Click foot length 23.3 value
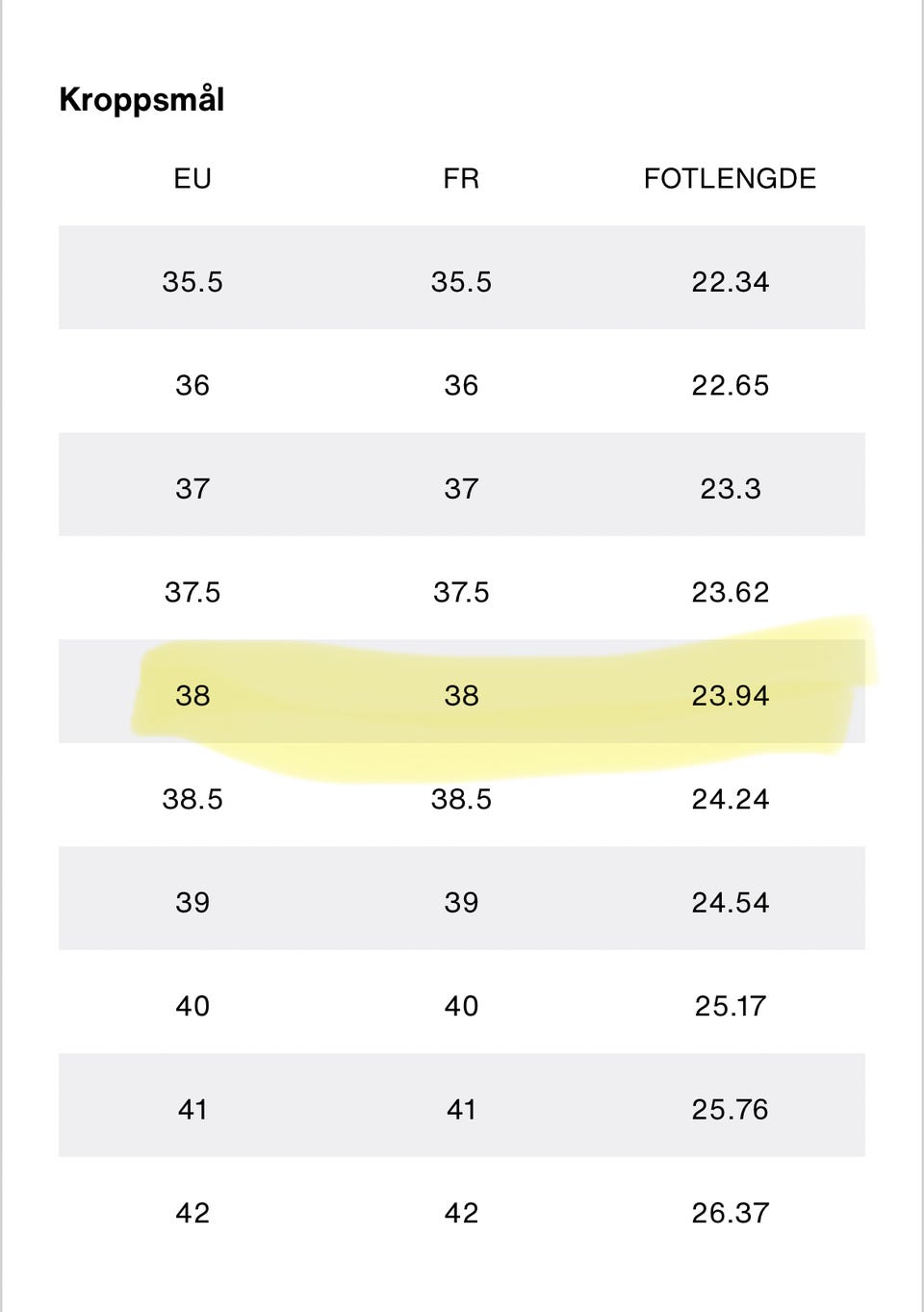The height and width of the screenshot is (1312, 924). pyautogui.click(x=731, y=489)
